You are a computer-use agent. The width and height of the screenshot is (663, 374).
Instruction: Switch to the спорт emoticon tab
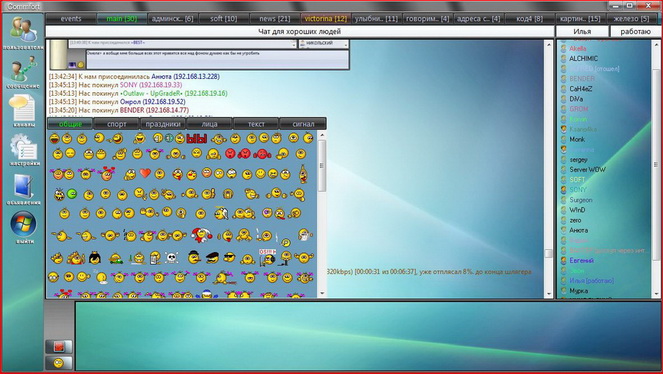(117, 124)
